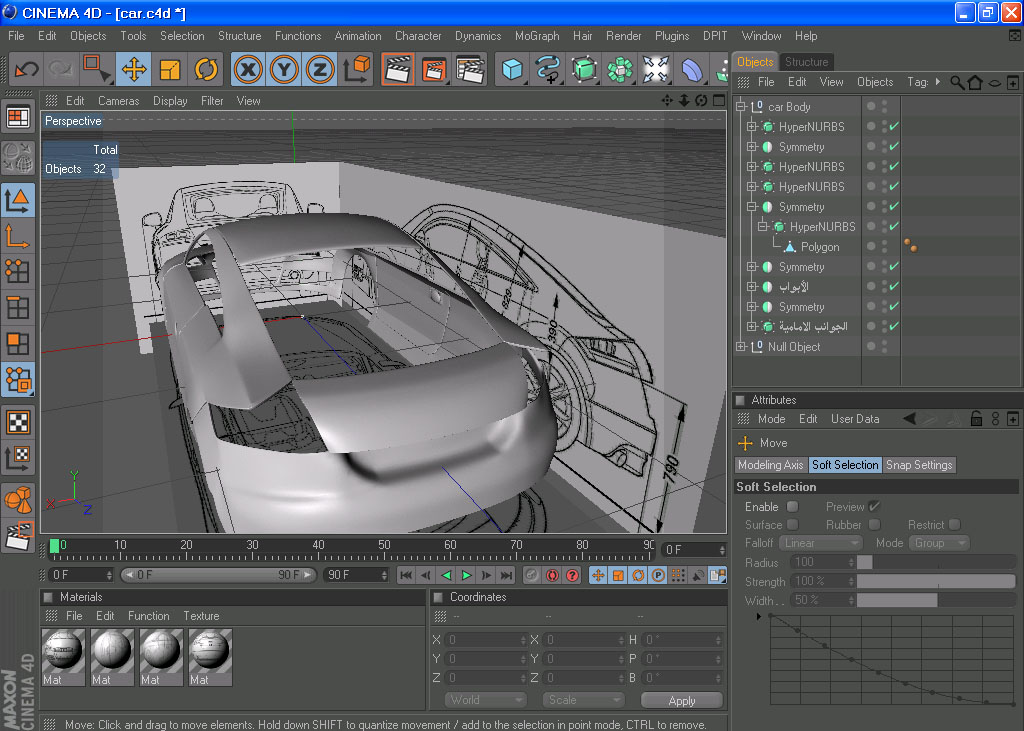Image resolution: width=1024 pixels, height=731 pixels.
Task: Select the first Mat material thumbnail
Action: (x=63, y=657)
